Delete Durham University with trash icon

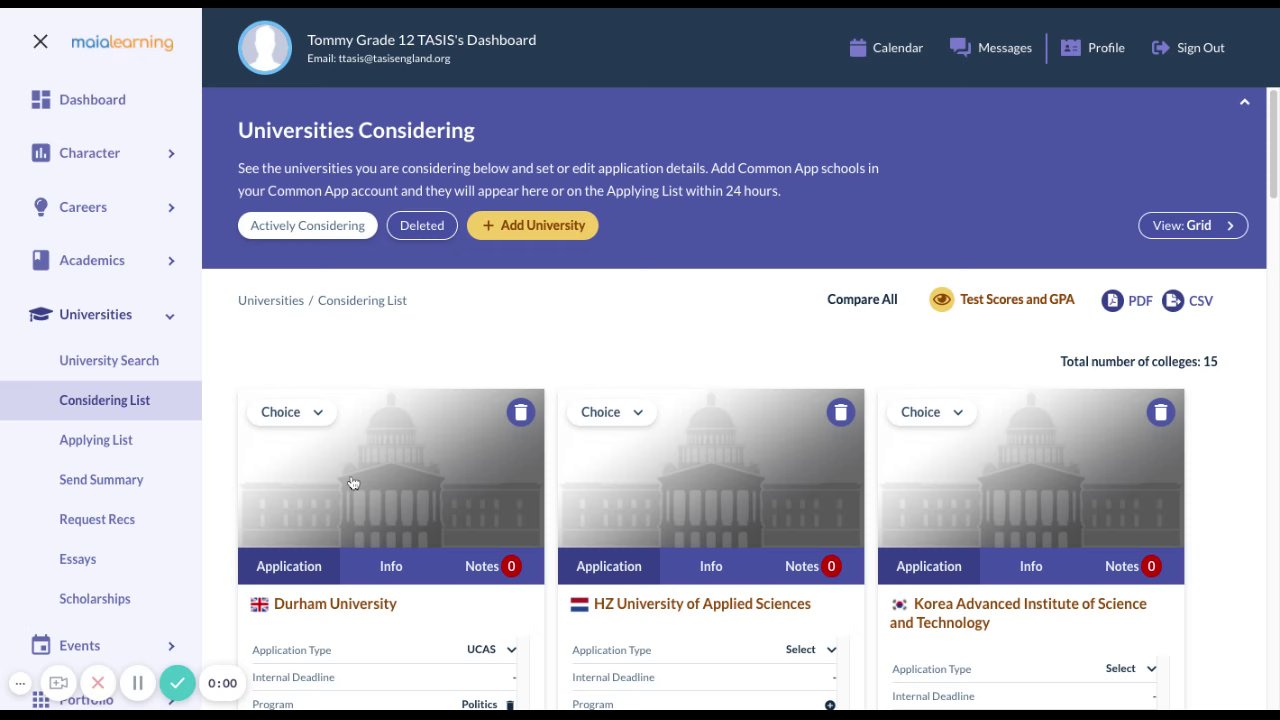(x=520, y=412)
